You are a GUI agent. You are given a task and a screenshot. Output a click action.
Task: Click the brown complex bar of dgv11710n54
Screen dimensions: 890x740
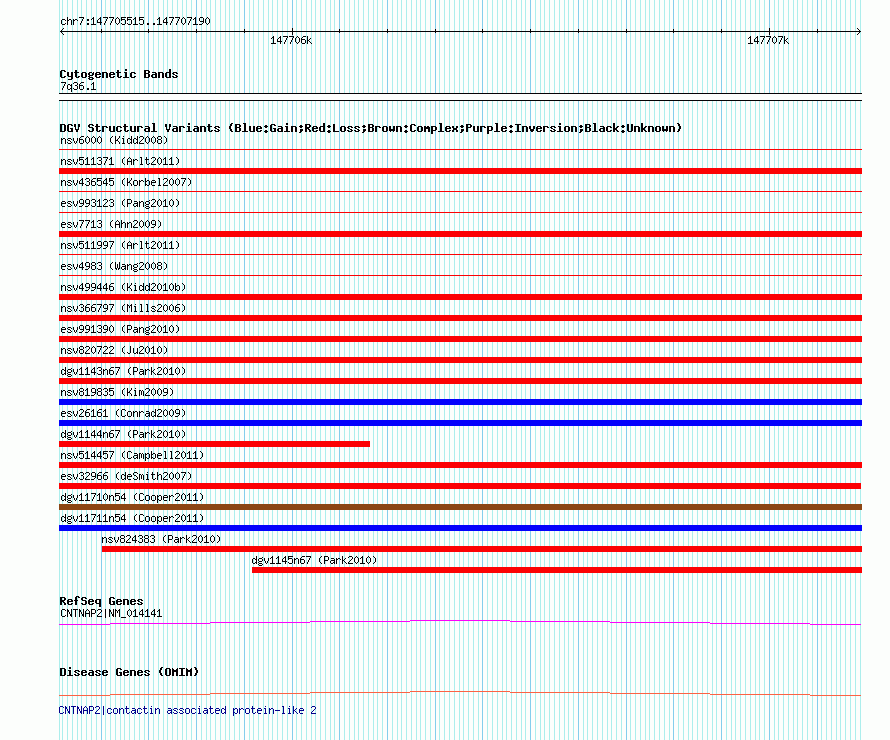pos(460,507)
